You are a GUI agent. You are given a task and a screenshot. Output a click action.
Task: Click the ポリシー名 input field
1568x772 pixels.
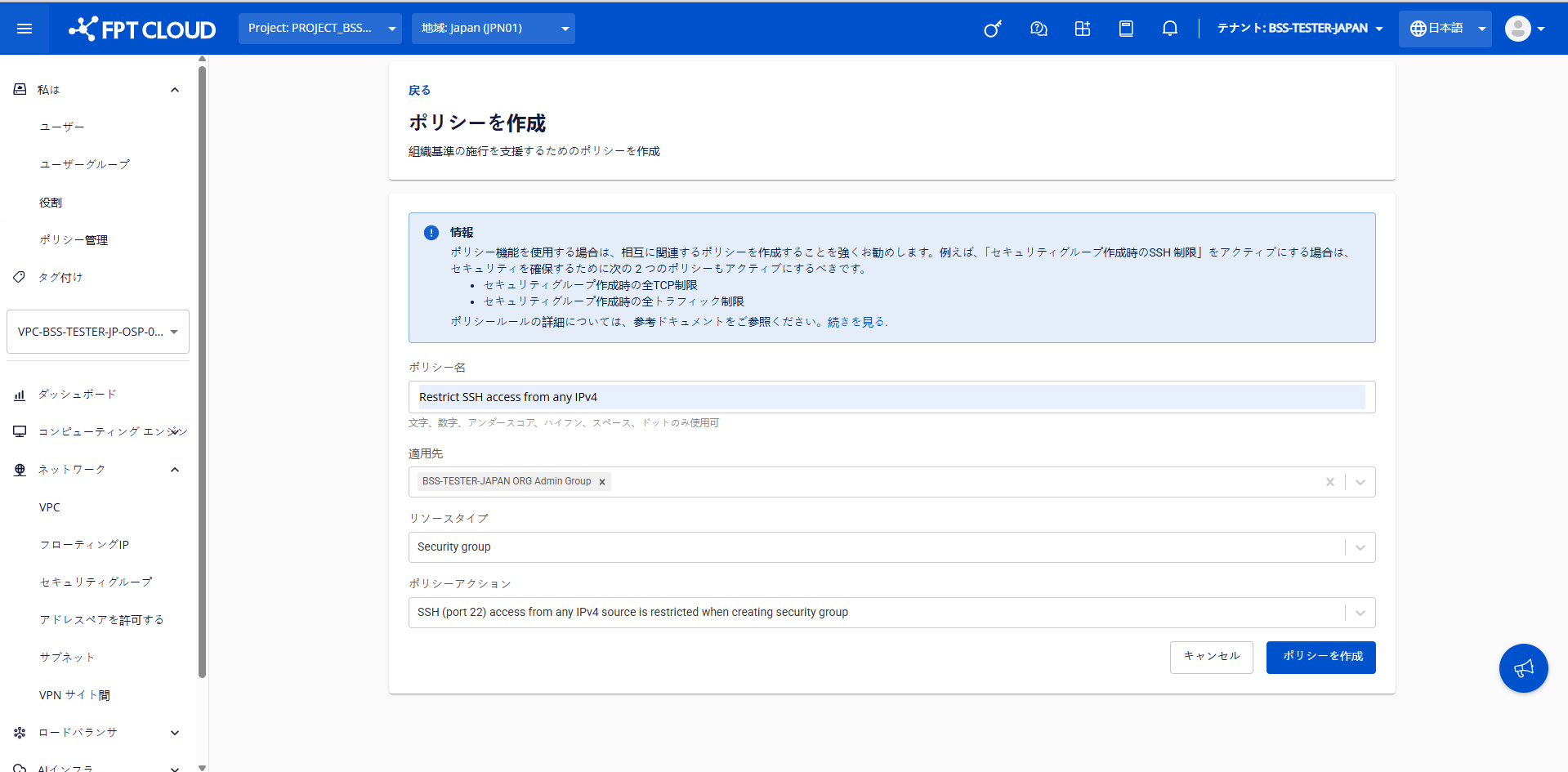click(892, 397)
